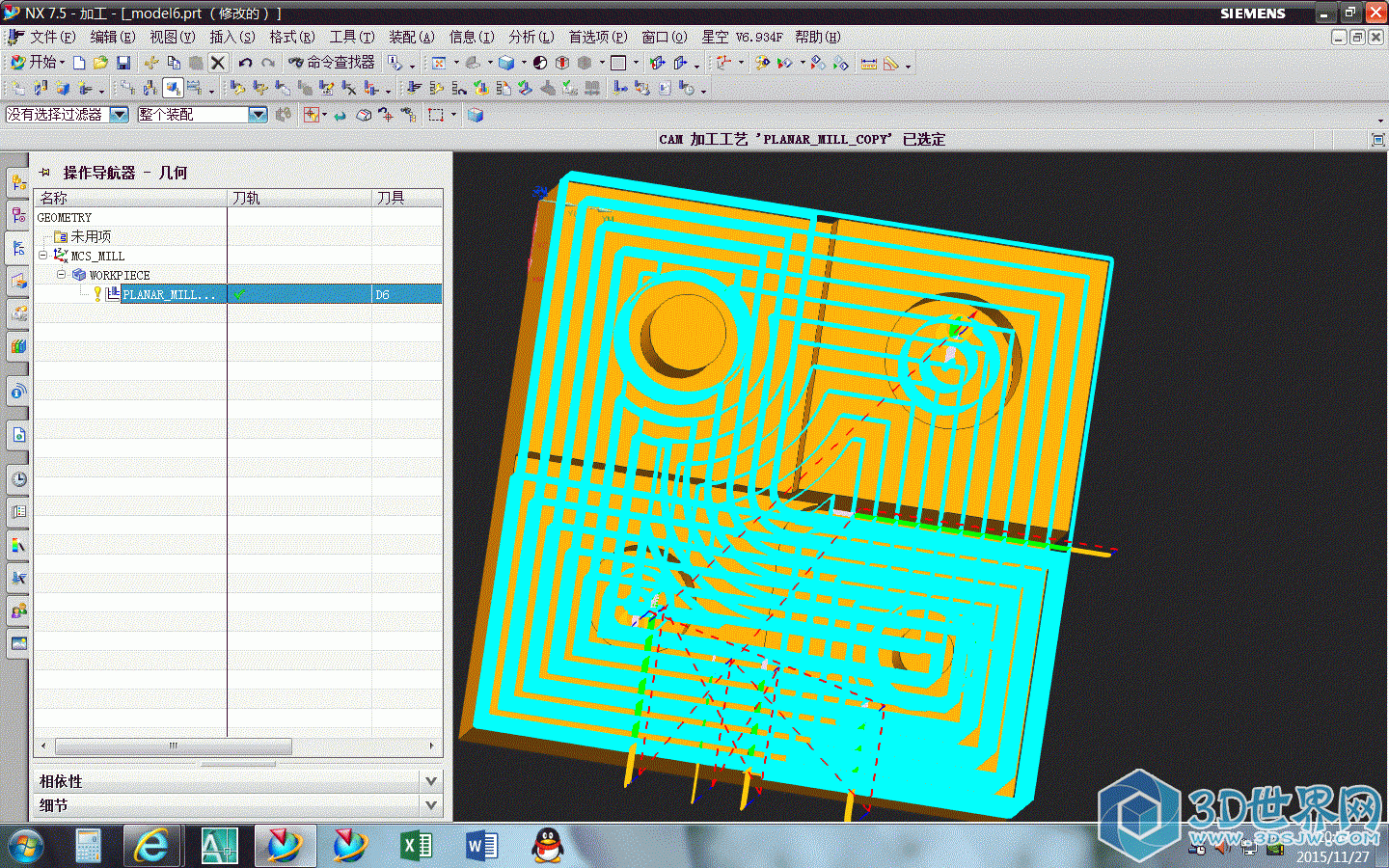Click the geometry view toolbar icon

tap(173, 88)
